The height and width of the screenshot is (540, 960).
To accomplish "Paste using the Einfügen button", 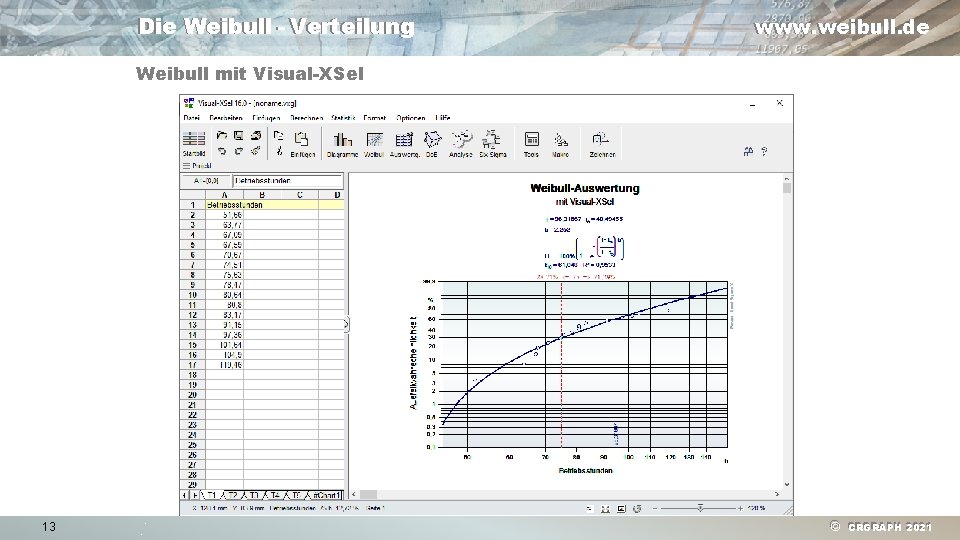I will tap(302, 144).
